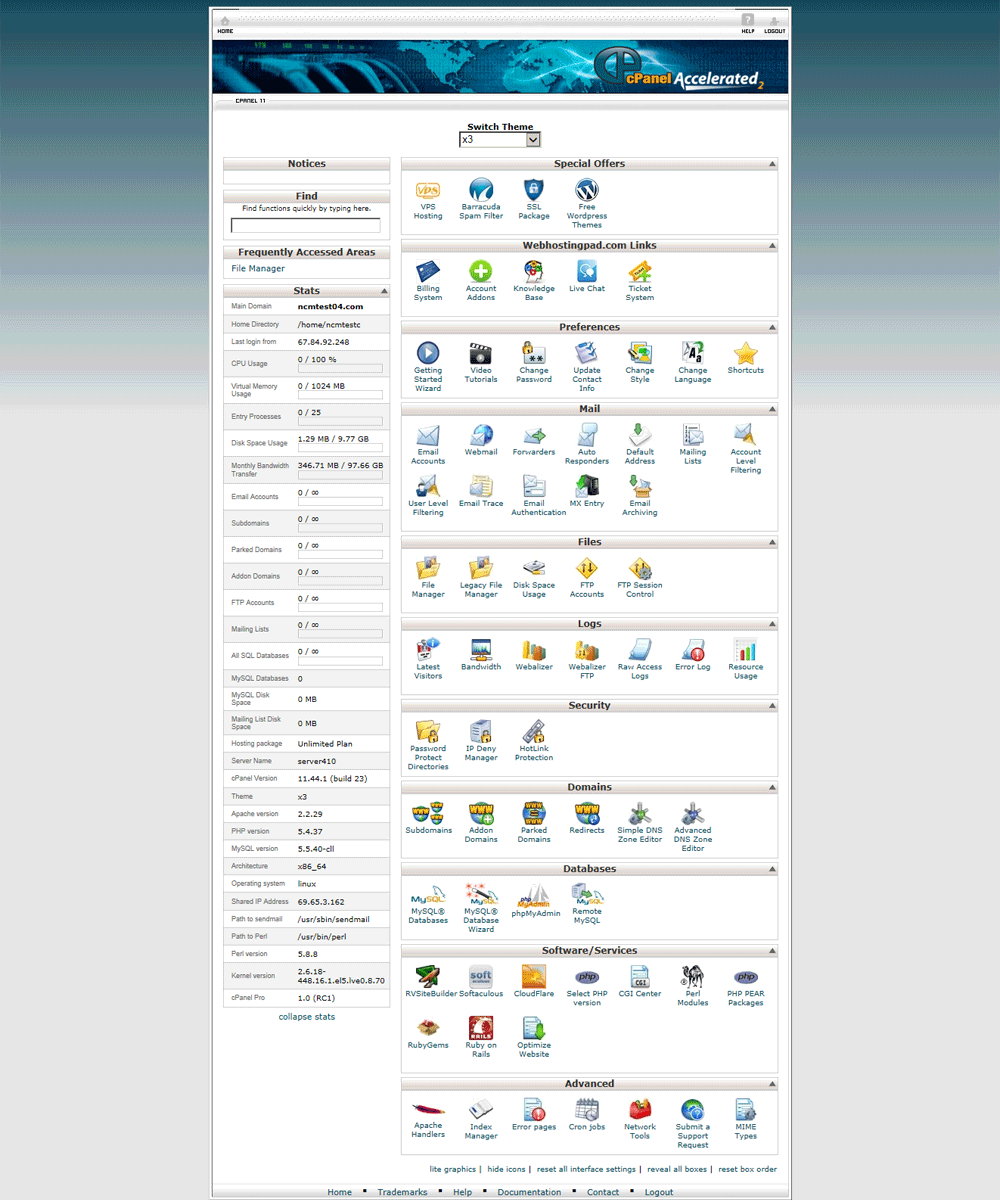Click the File Manager frequently accessed link
Screen dimensions: 1000x1200
point(258,268)
